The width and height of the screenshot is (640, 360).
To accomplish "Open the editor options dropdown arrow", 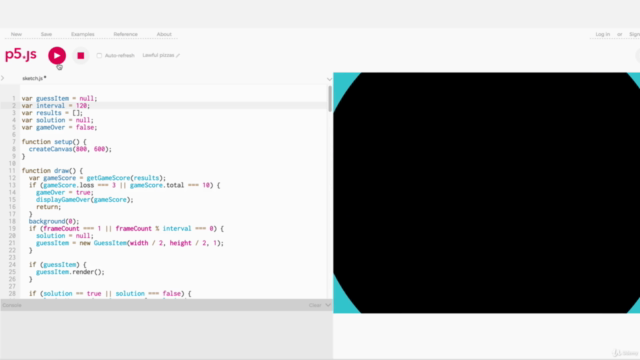I will [329, 79].
